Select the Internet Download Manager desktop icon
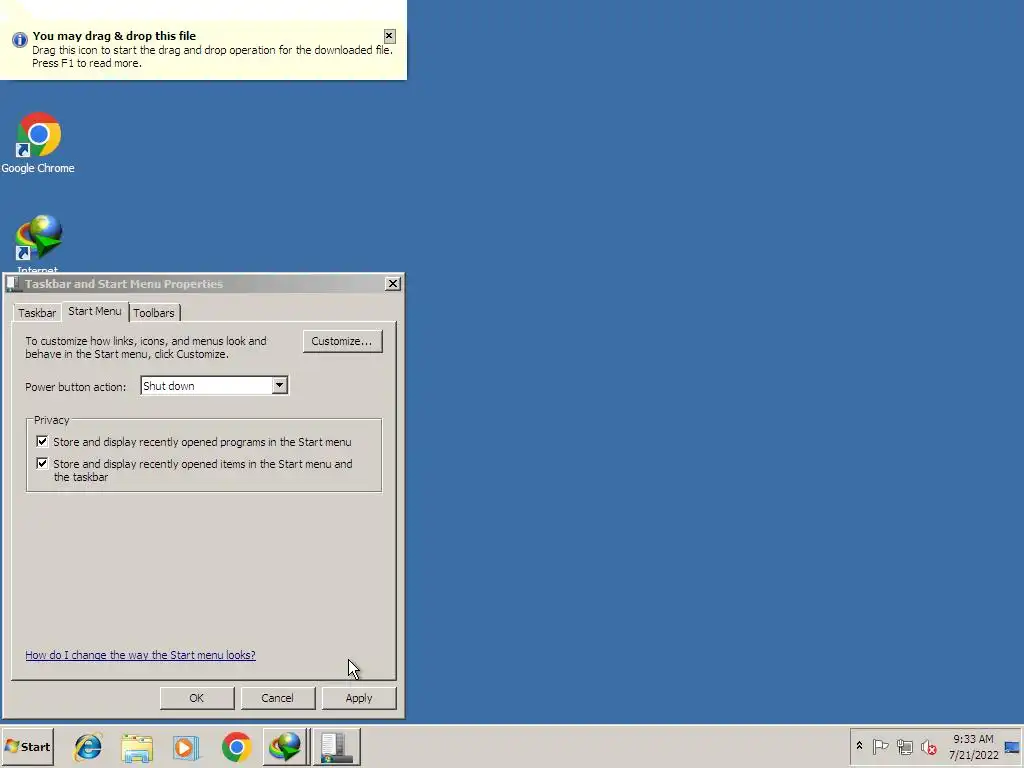Screen dimensions: 1024x768 point(38,243)
